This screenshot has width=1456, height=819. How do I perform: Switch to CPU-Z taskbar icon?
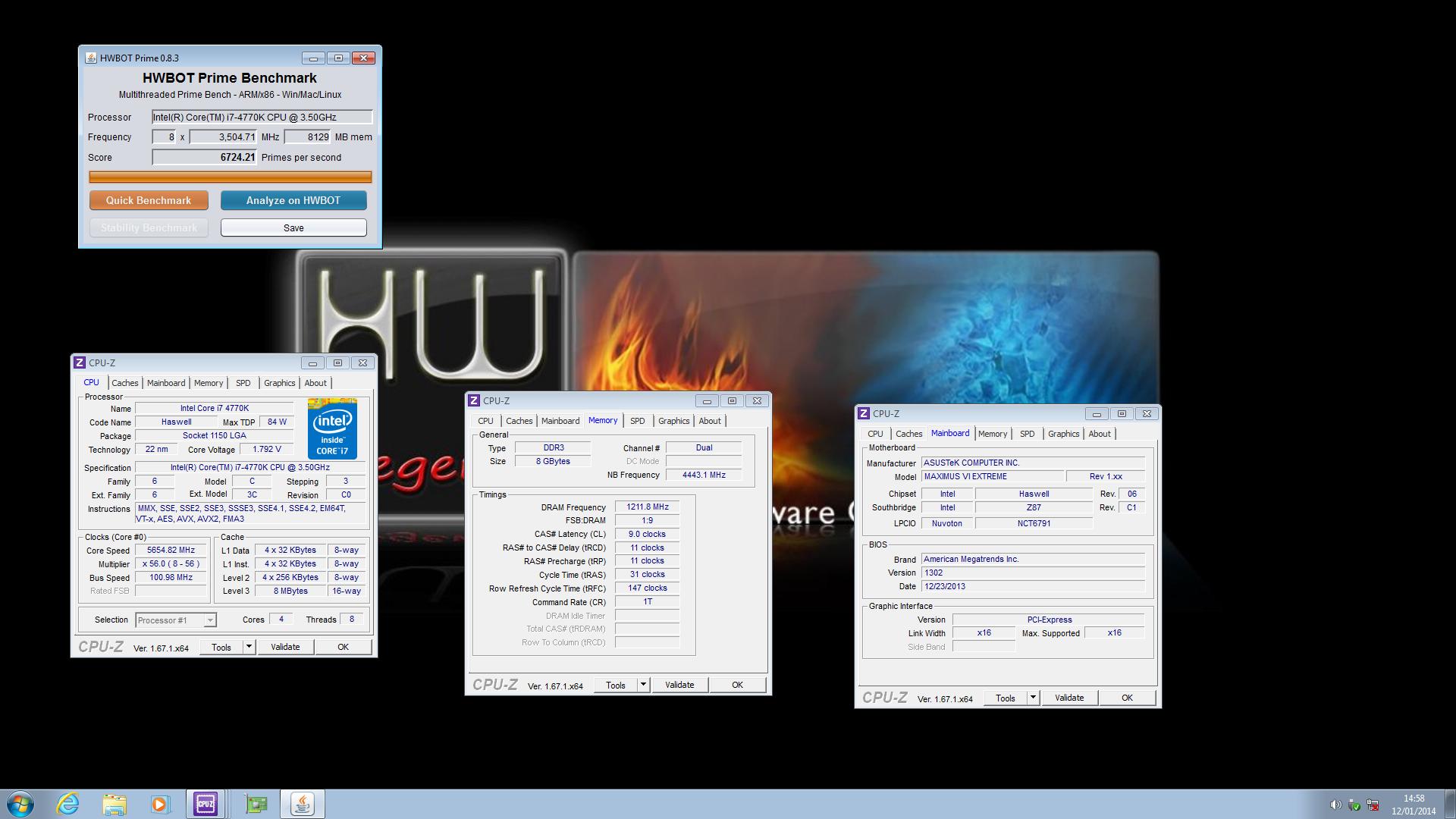205,804
